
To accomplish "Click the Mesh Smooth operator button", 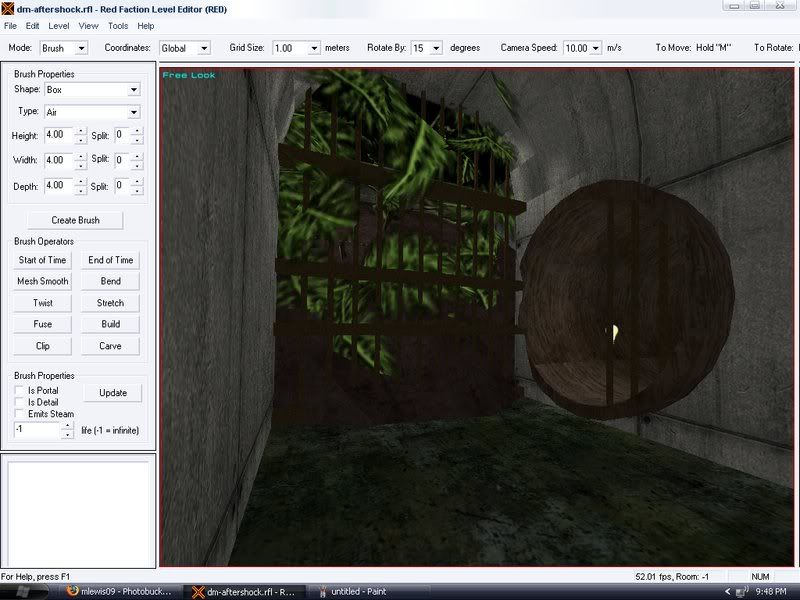I will coord(42,282).
